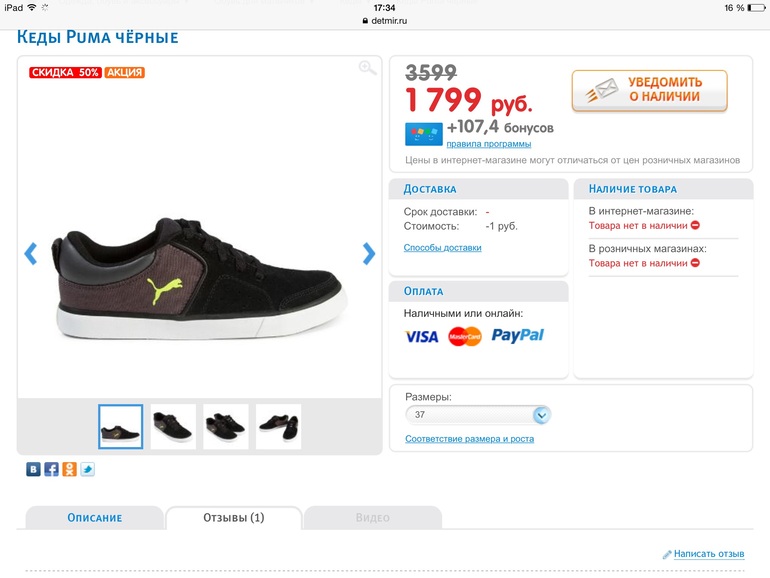Image resolution: width=770 pixels, height=578 pixels.
Task: Share via Odnoklassniki icon
Action: coord(69,469)
